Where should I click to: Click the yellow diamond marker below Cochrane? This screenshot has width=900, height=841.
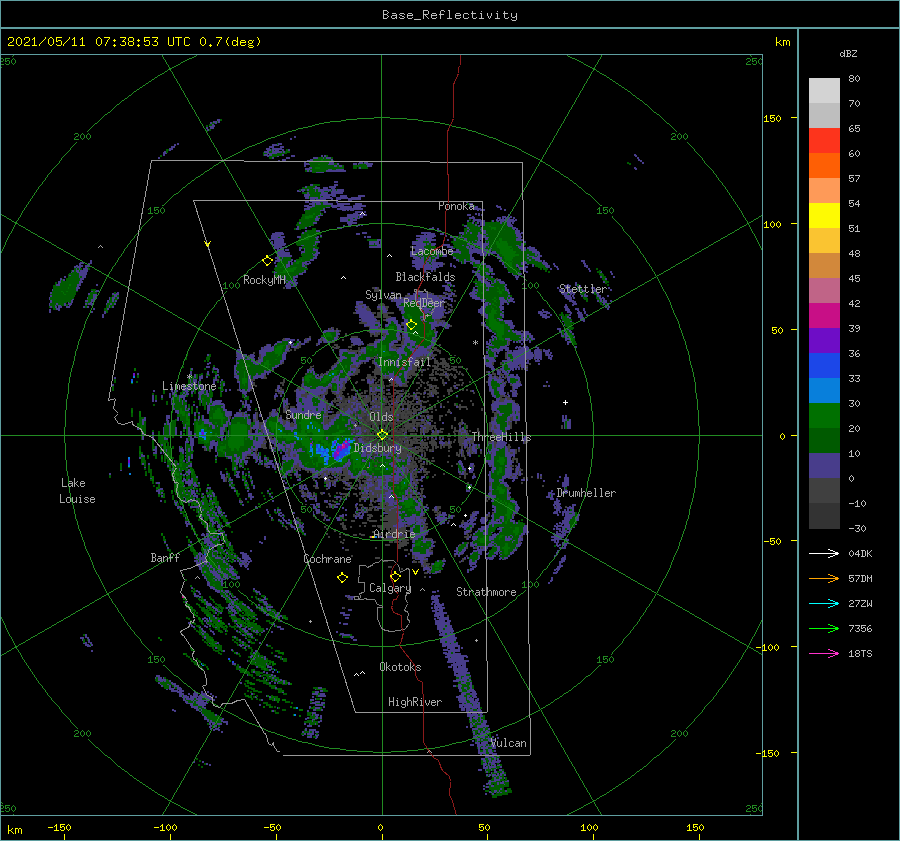tap(342, 578)
